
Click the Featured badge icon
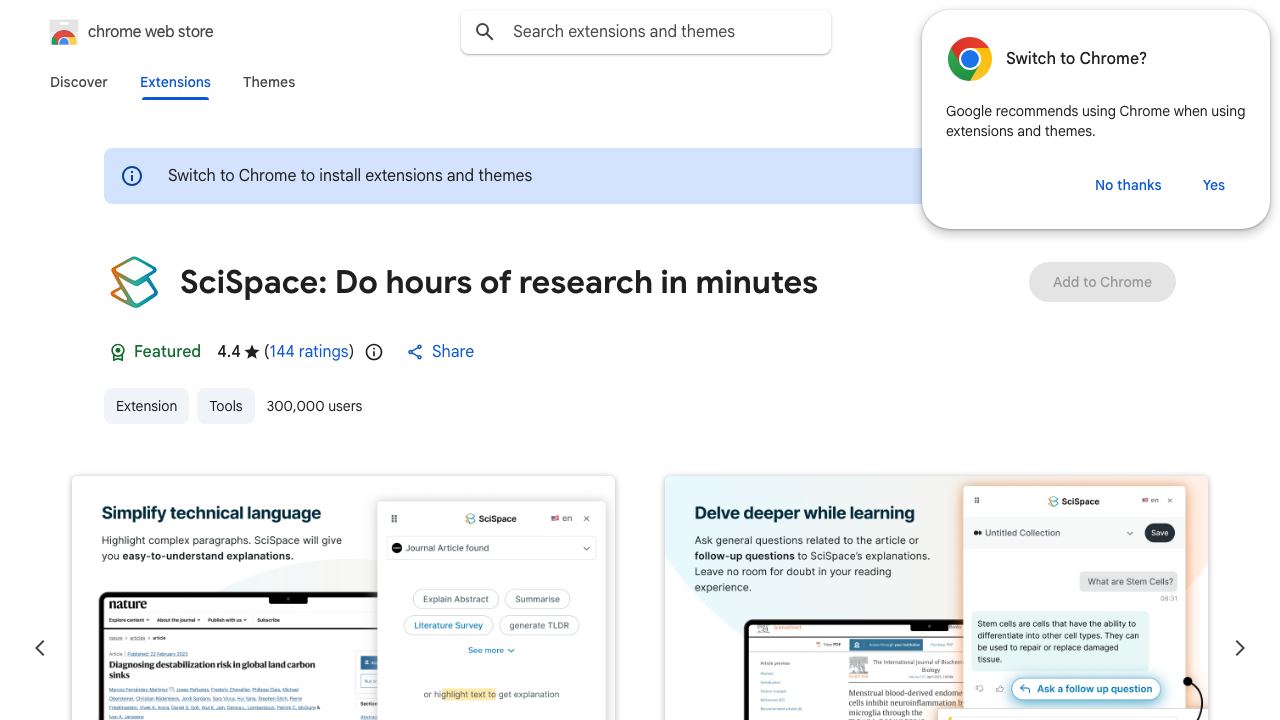[118, 352]
